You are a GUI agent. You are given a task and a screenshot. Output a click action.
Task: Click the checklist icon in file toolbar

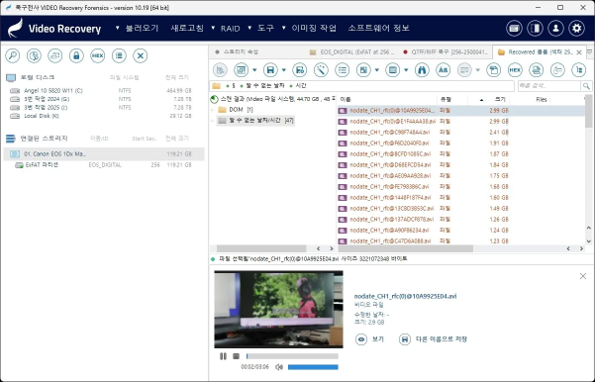click(x=342, y=70)
